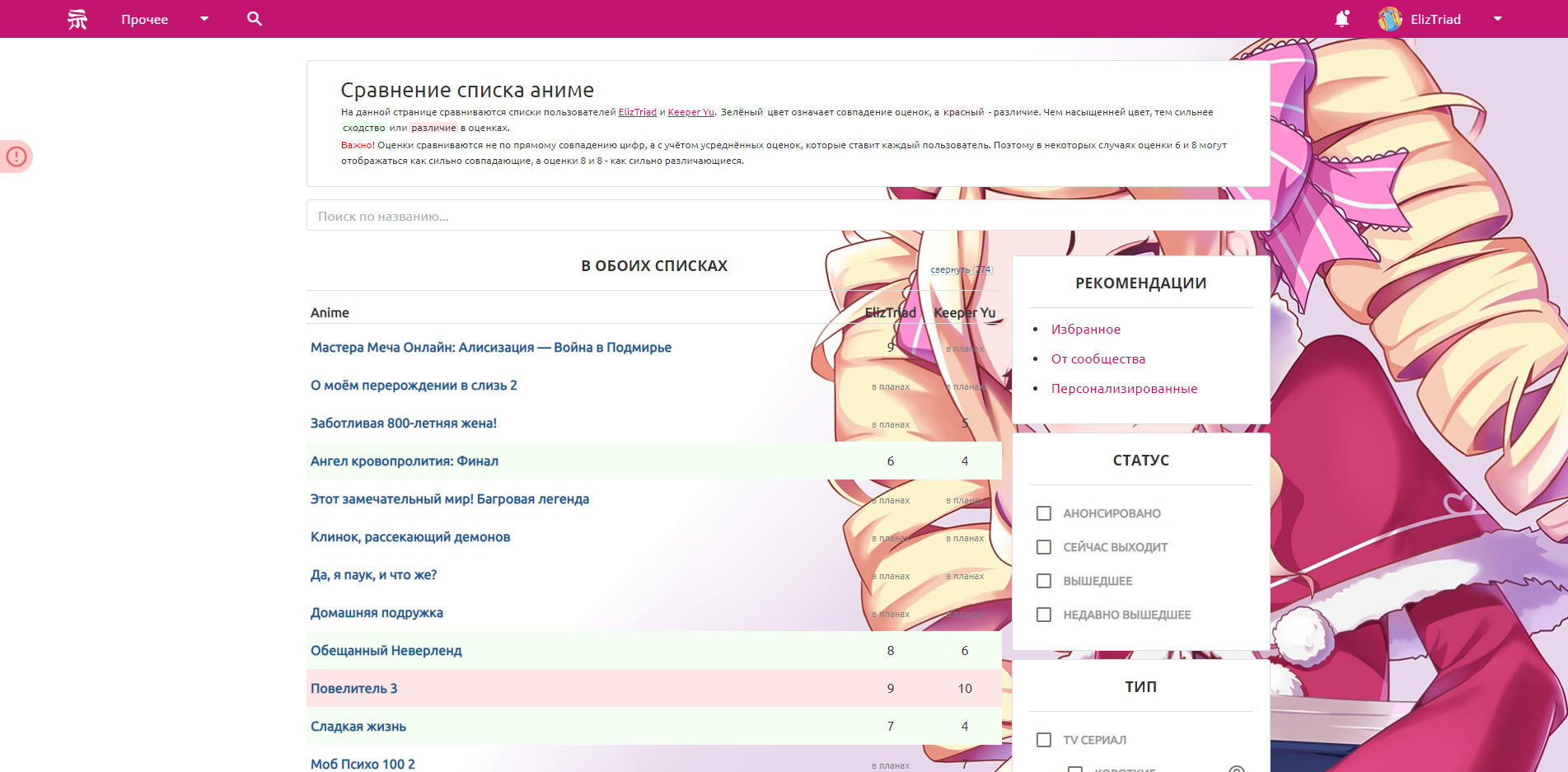Click the ElizTriad profile avatar
The width and height of the screenshot is (1568, 772).
[x=1390, y=19]
